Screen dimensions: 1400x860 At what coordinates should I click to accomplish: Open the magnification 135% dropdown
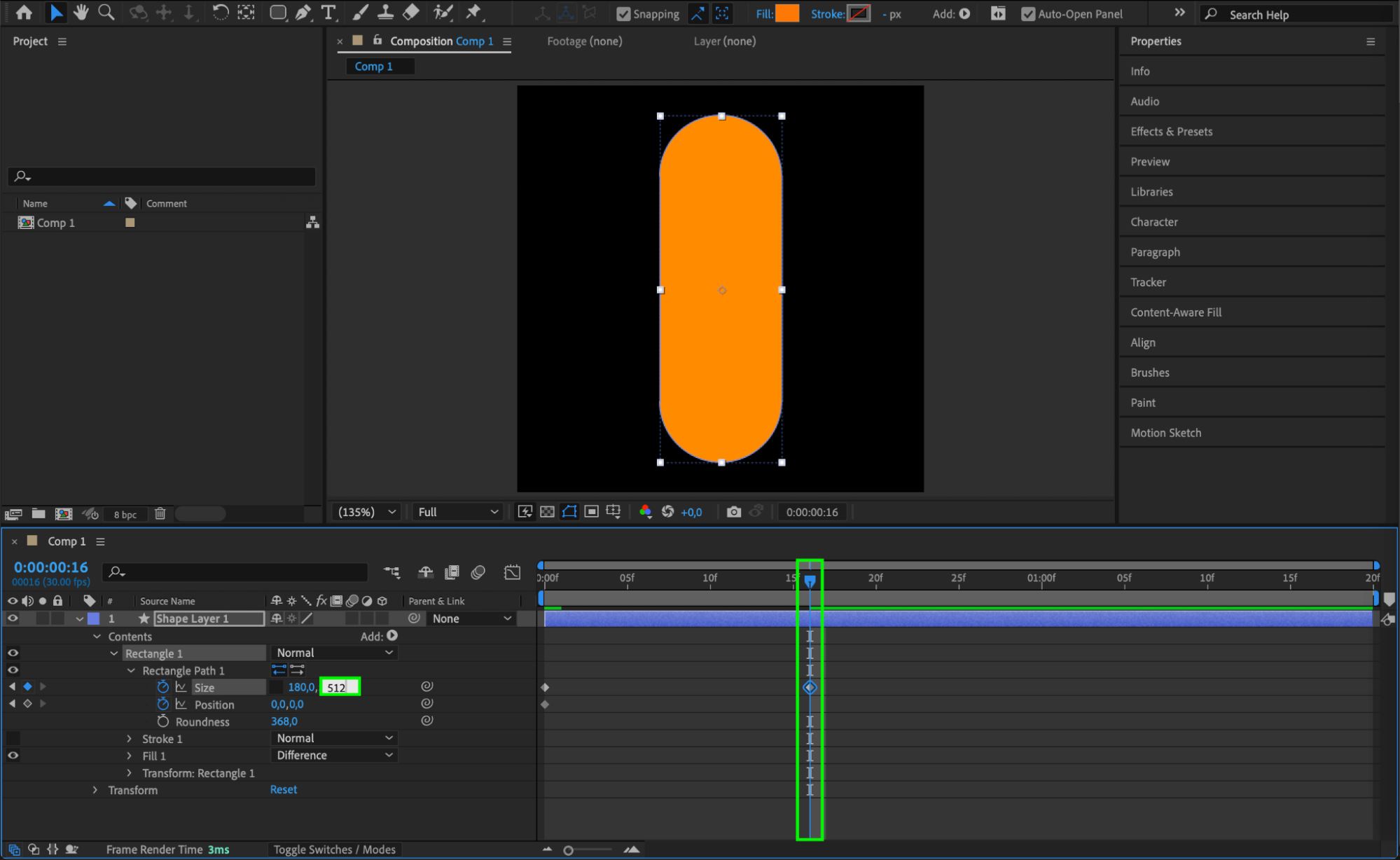point(367,512)
